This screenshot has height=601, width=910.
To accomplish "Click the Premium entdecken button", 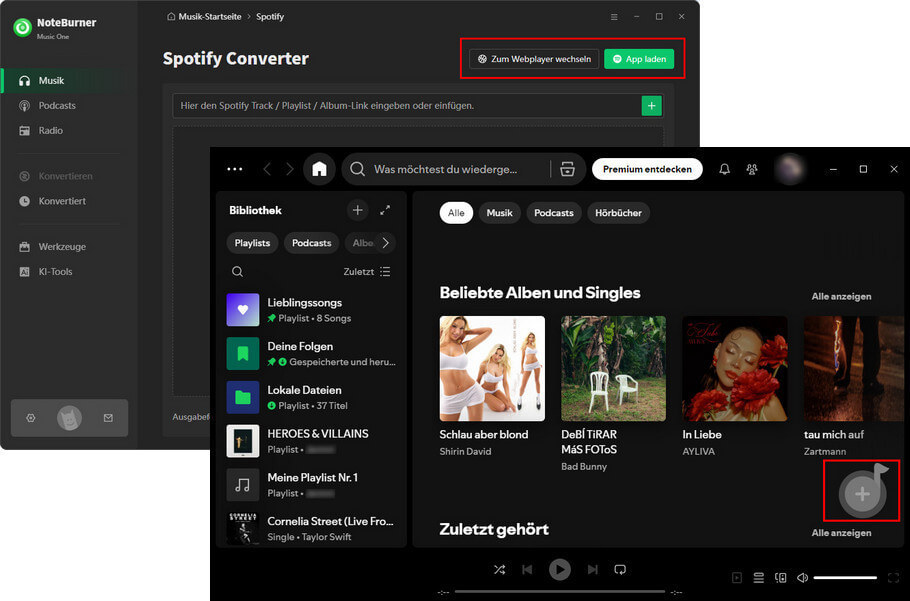I will click(647, 169).
